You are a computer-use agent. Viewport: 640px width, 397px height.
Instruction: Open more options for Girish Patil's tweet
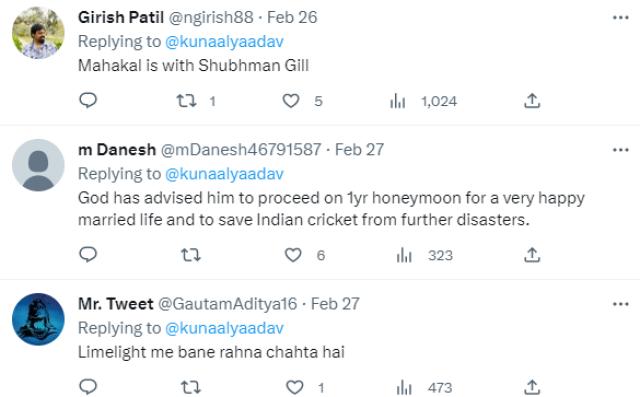click(620, 18)
